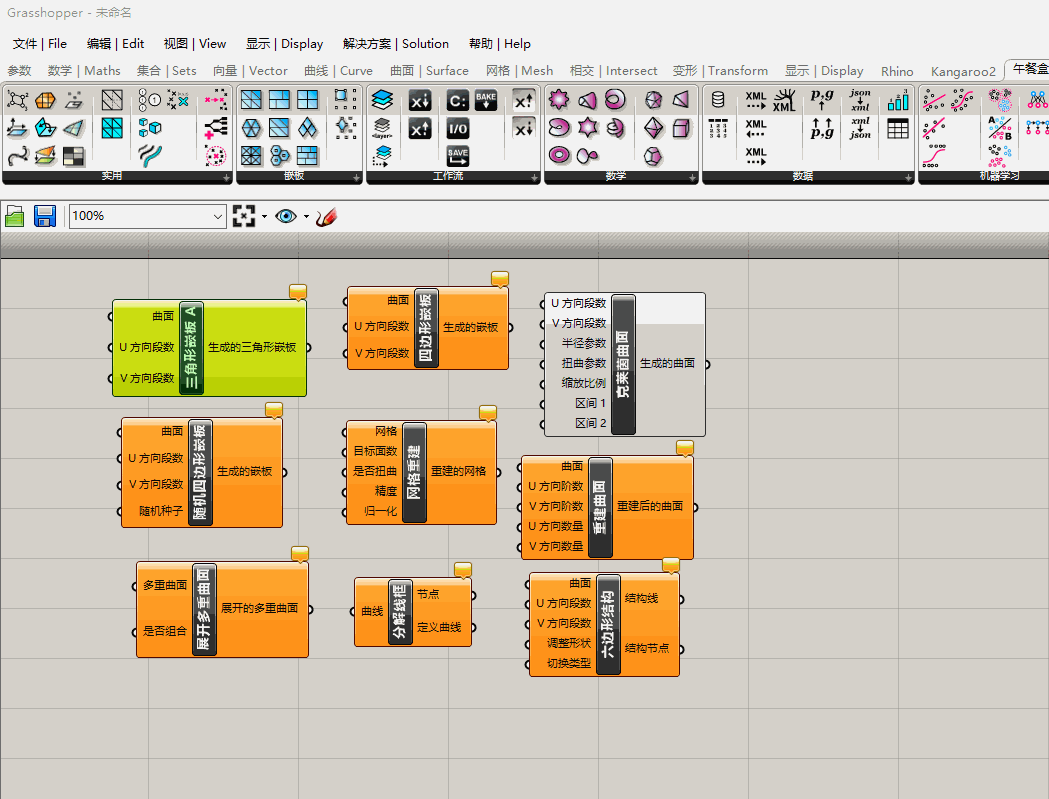Click the C: drive icon
The image size is (1049, 799).
click(x=458, y=100)
